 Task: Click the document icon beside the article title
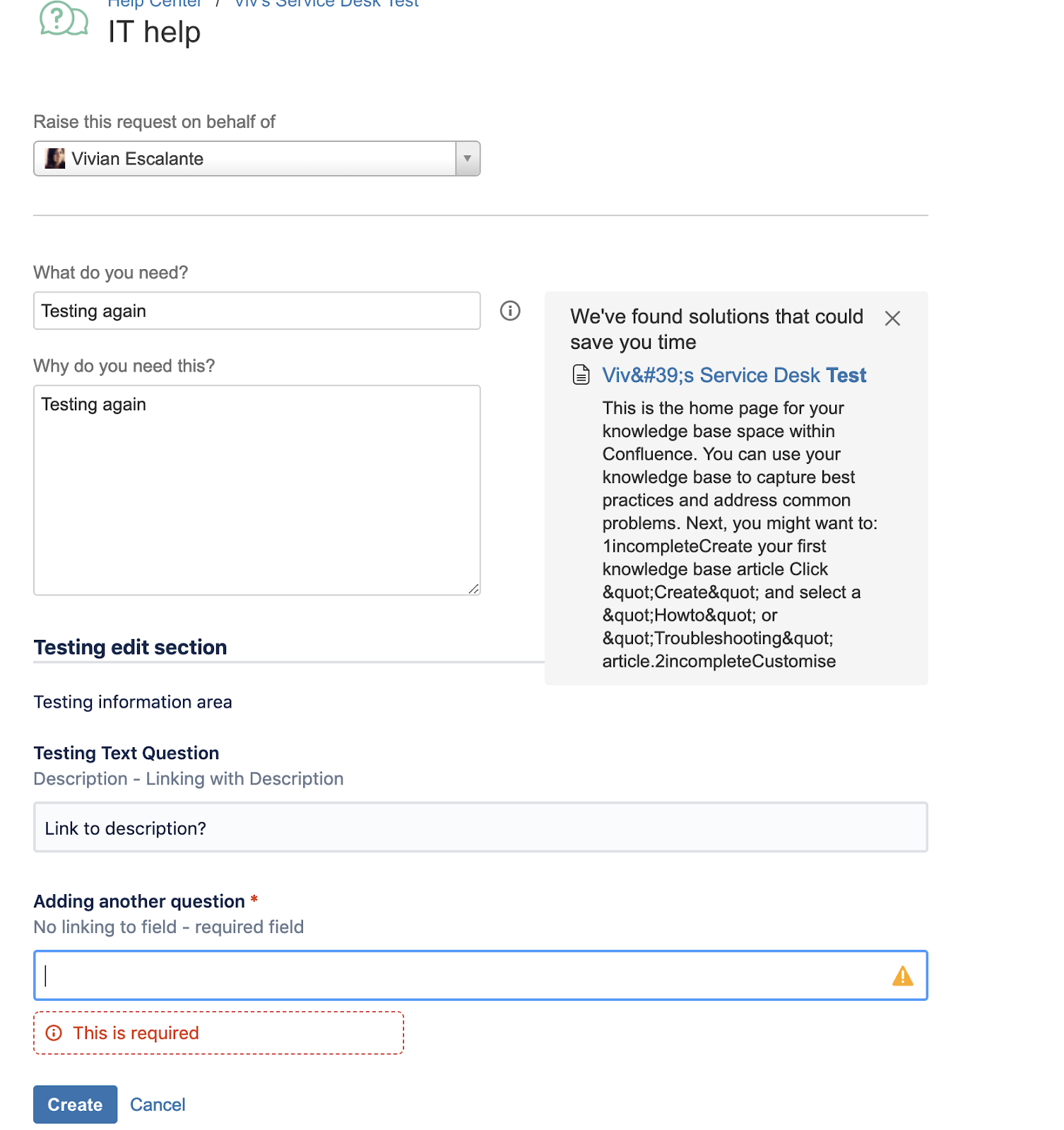581,375
